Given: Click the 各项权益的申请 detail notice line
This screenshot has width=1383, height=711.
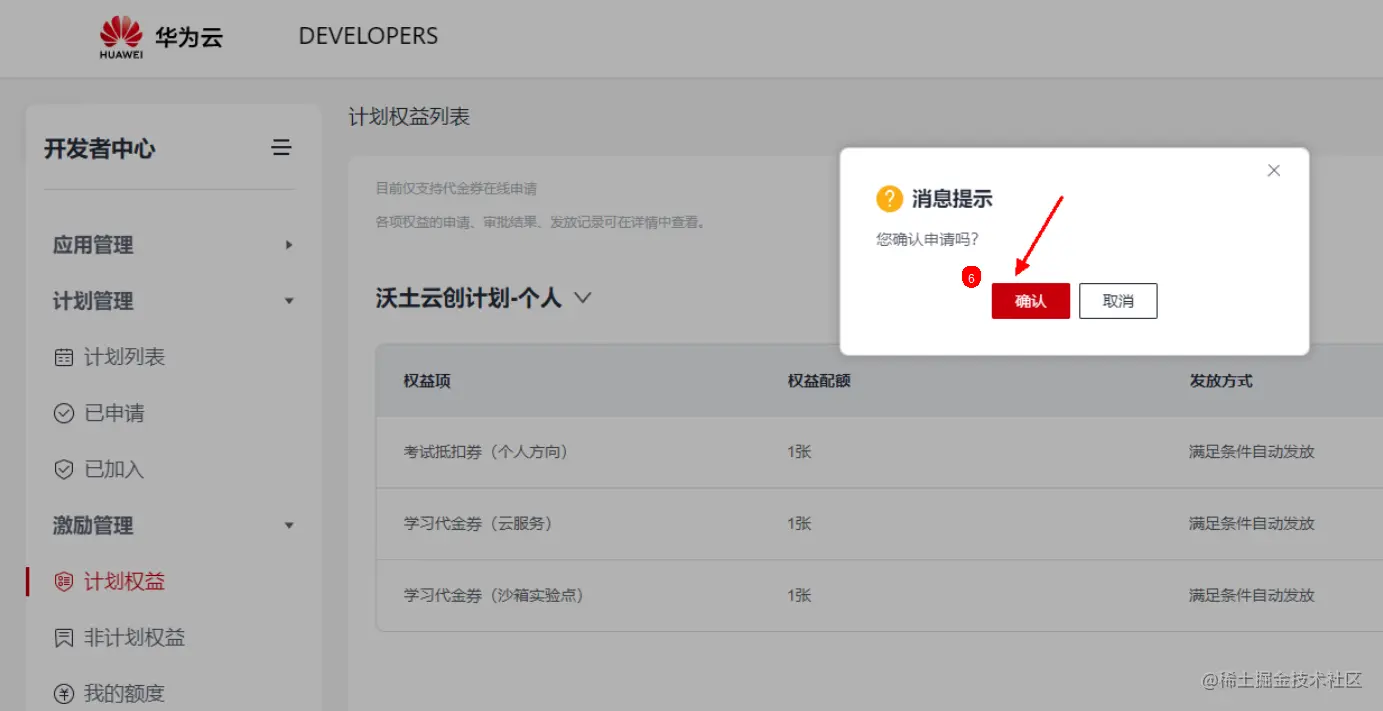Looking at the screenshot, I should (x=541, y=222).
